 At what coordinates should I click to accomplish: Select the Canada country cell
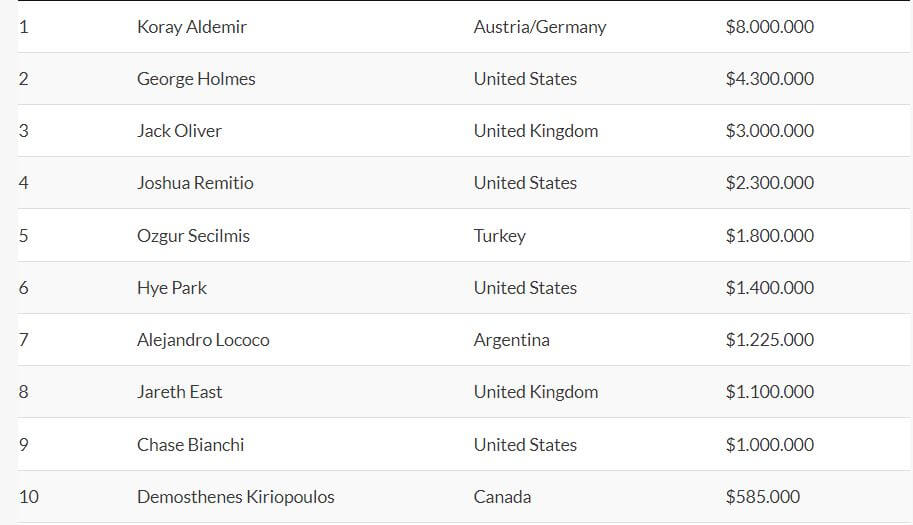(x=502, y=497)
